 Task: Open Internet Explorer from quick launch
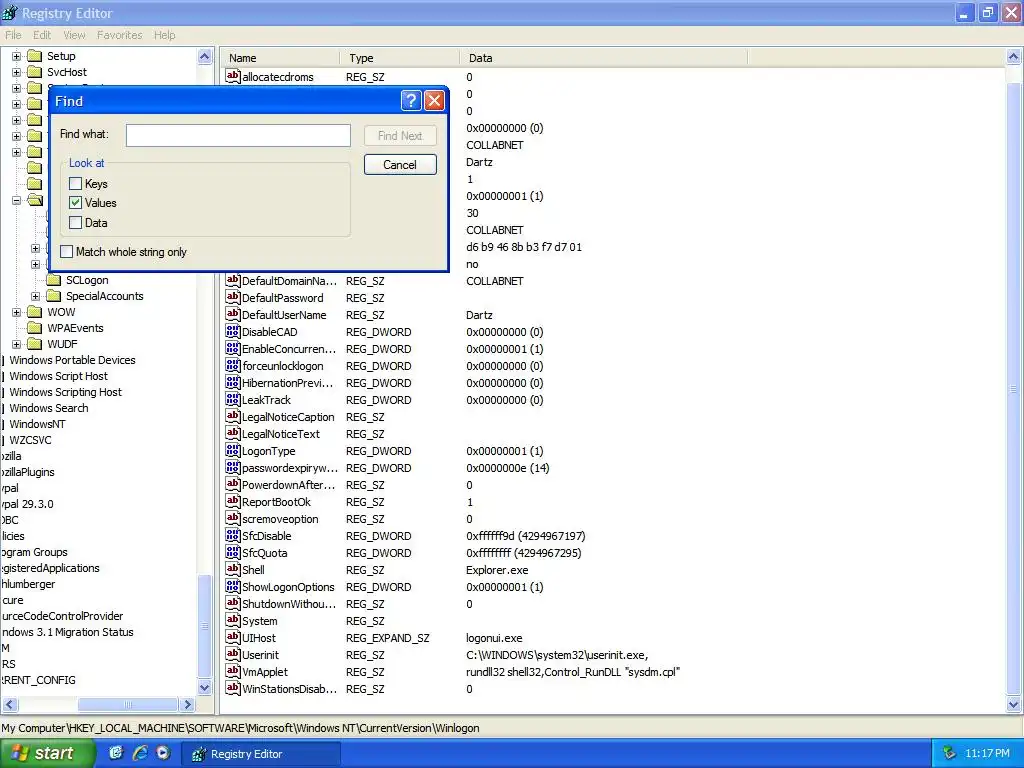pos(140,753)
